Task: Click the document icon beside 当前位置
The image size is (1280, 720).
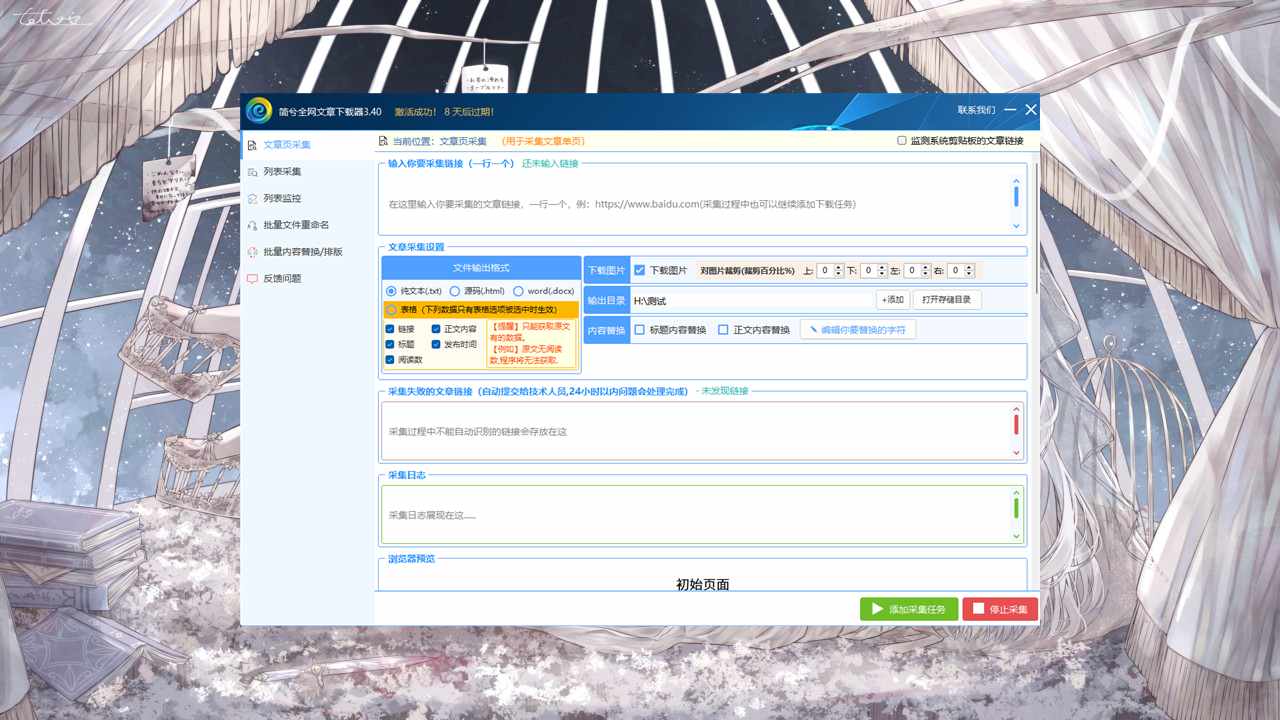Action: 383,142
